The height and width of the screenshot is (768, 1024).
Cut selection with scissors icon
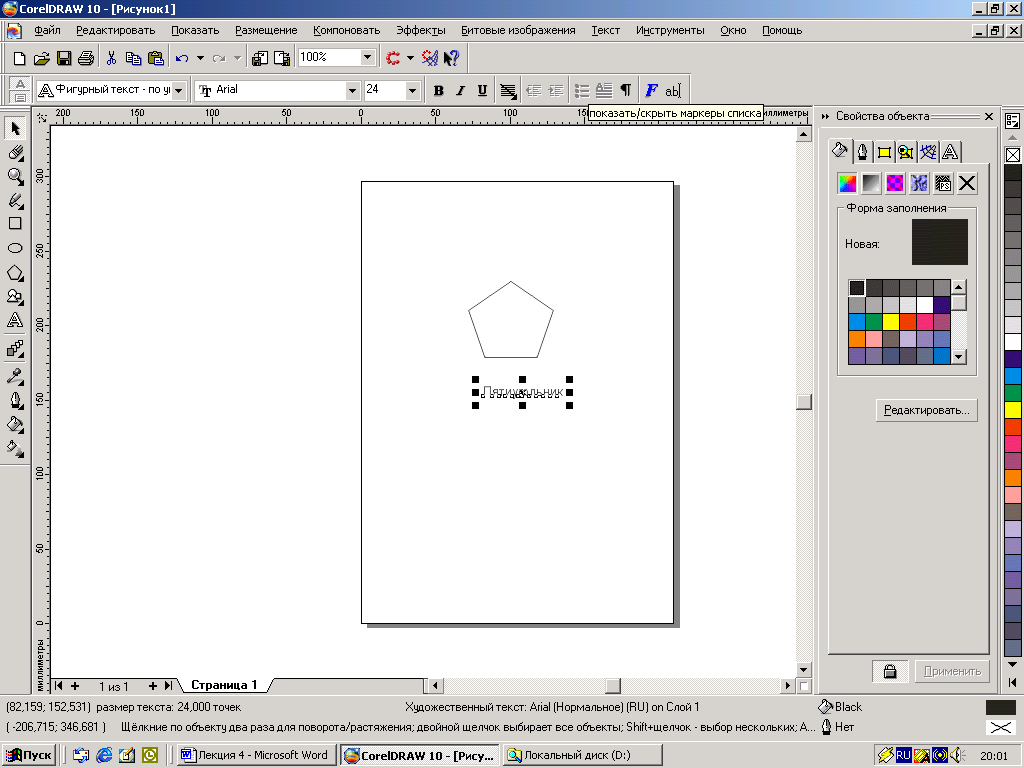click(x=111, y=58)
